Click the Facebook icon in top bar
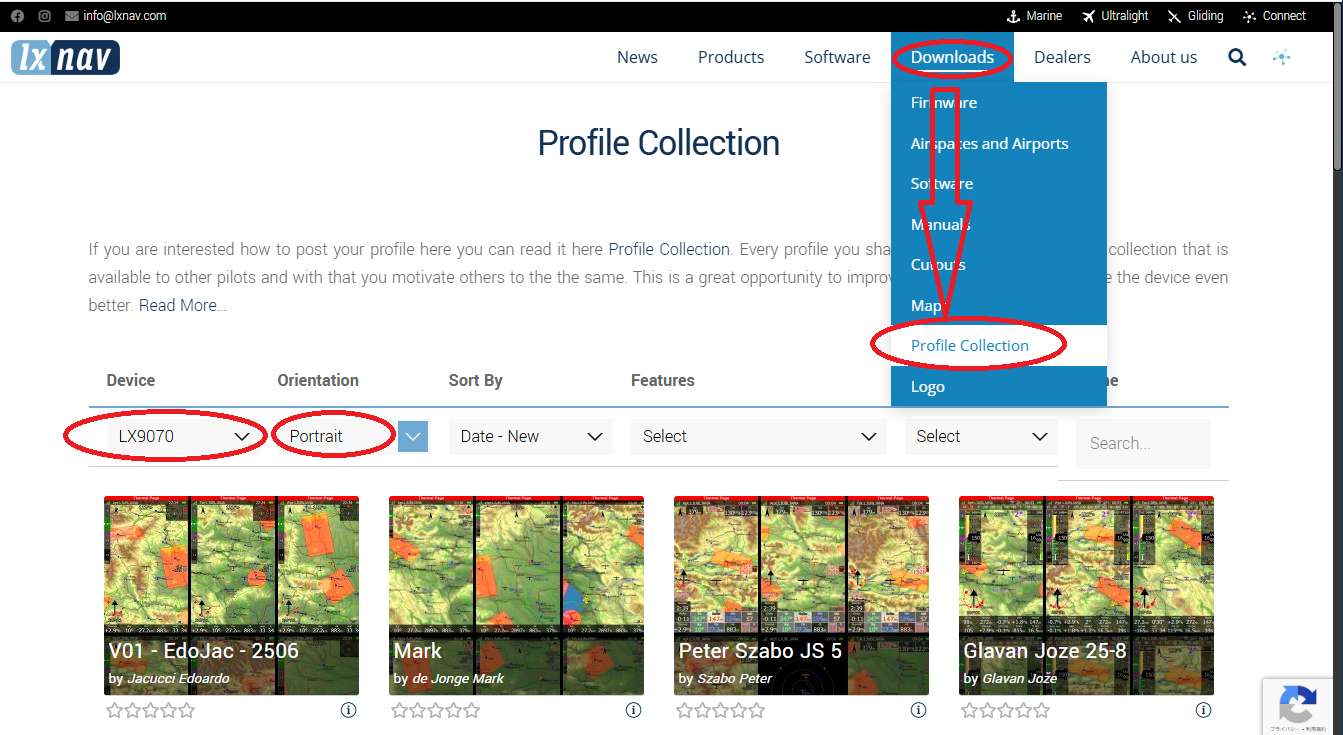This screenshot has width=1343, height=735. pyautogui.click(x=17, y=16)
